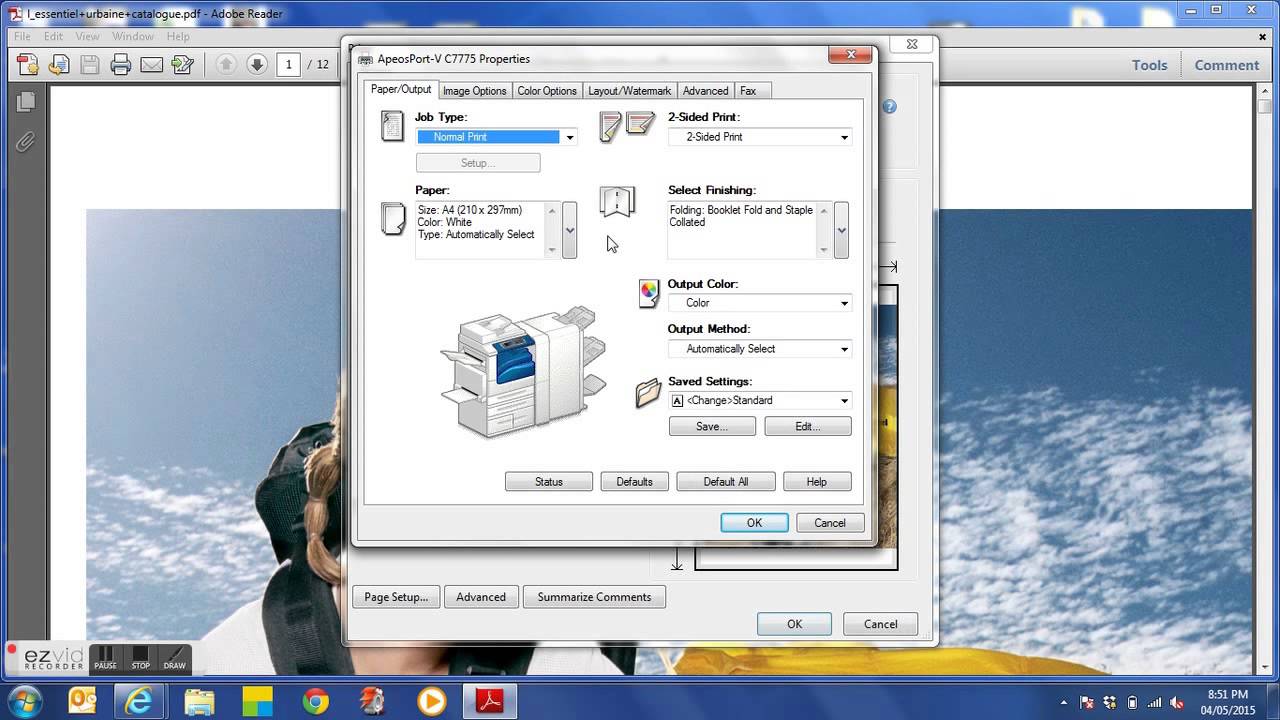
Task: Click the blue help question mark icon
Action: click(x=889, y=106)
